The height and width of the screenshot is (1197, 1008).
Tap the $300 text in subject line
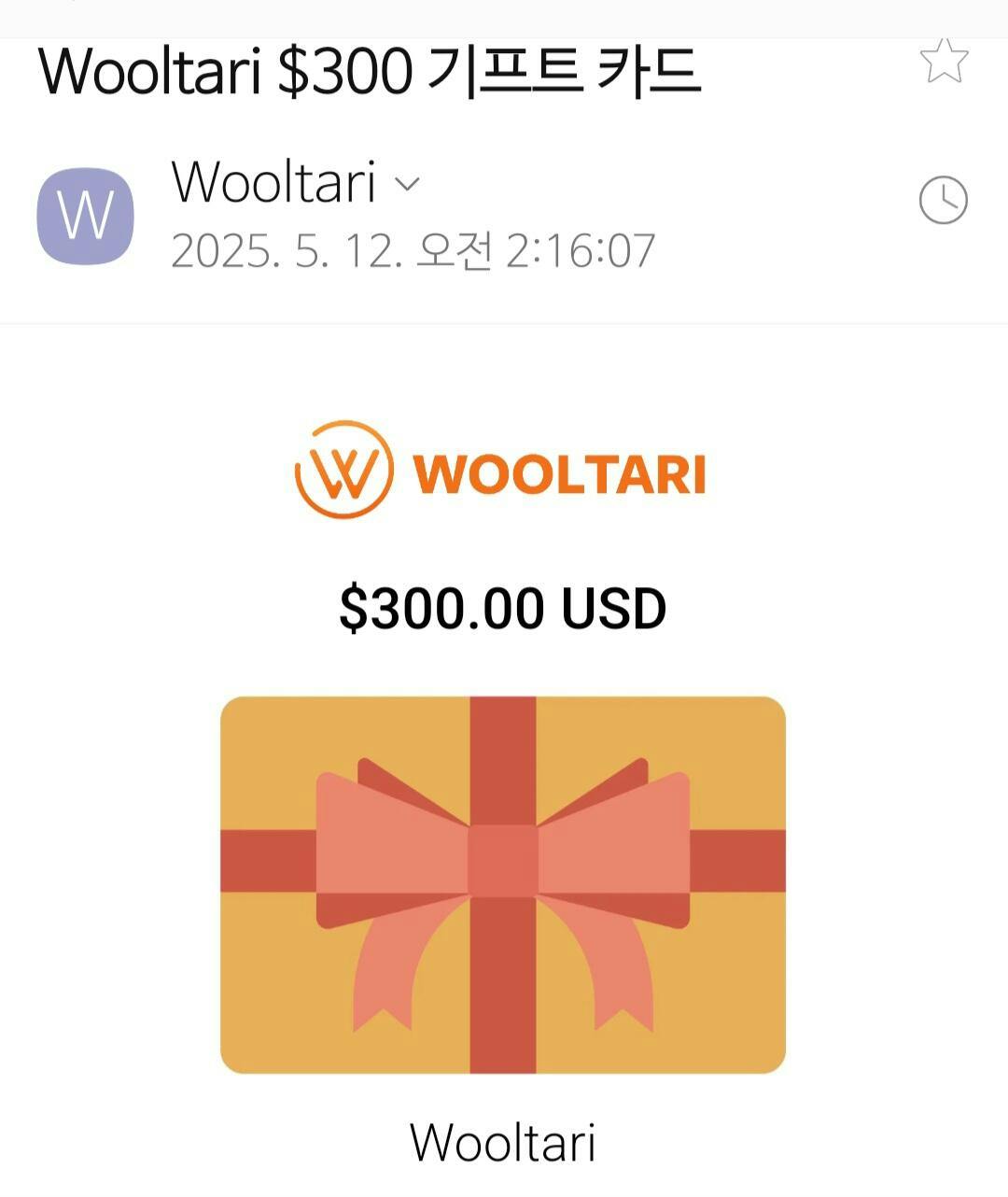(x=344, y=72)
